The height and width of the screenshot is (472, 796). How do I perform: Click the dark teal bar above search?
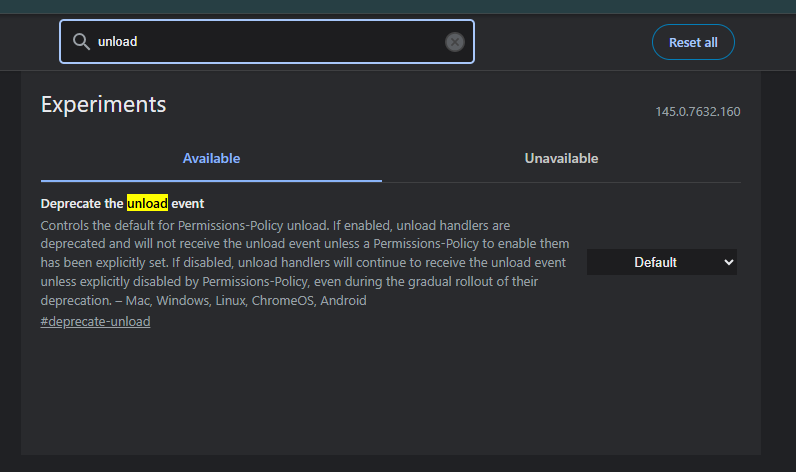(400, 6)
